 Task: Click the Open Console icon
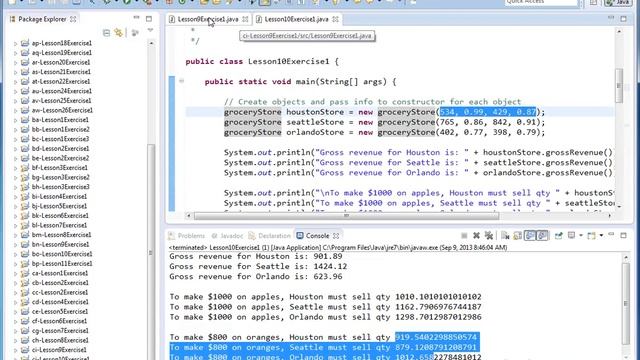point(591,236)
